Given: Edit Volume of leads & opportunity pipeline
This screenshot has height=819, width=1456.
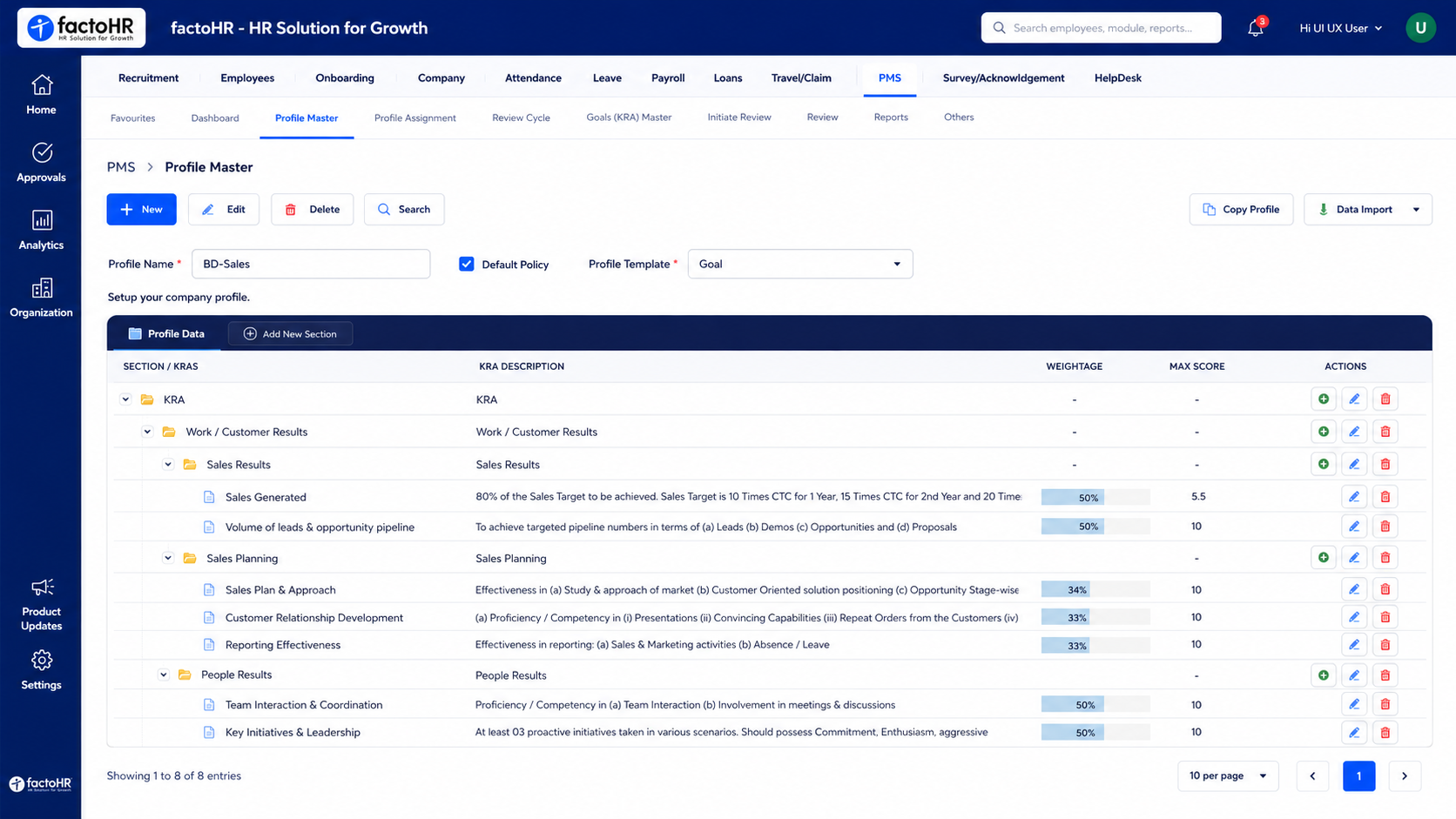Looking at the screenshot, I should [x=1354, y=527].
